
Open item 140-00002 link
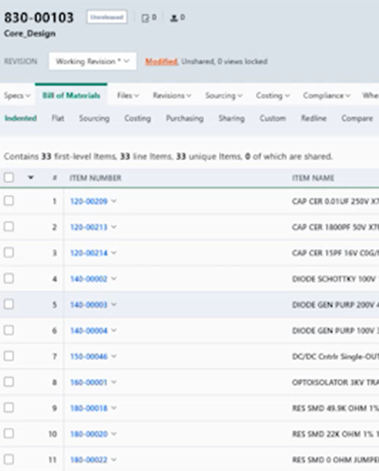(89, 279)
